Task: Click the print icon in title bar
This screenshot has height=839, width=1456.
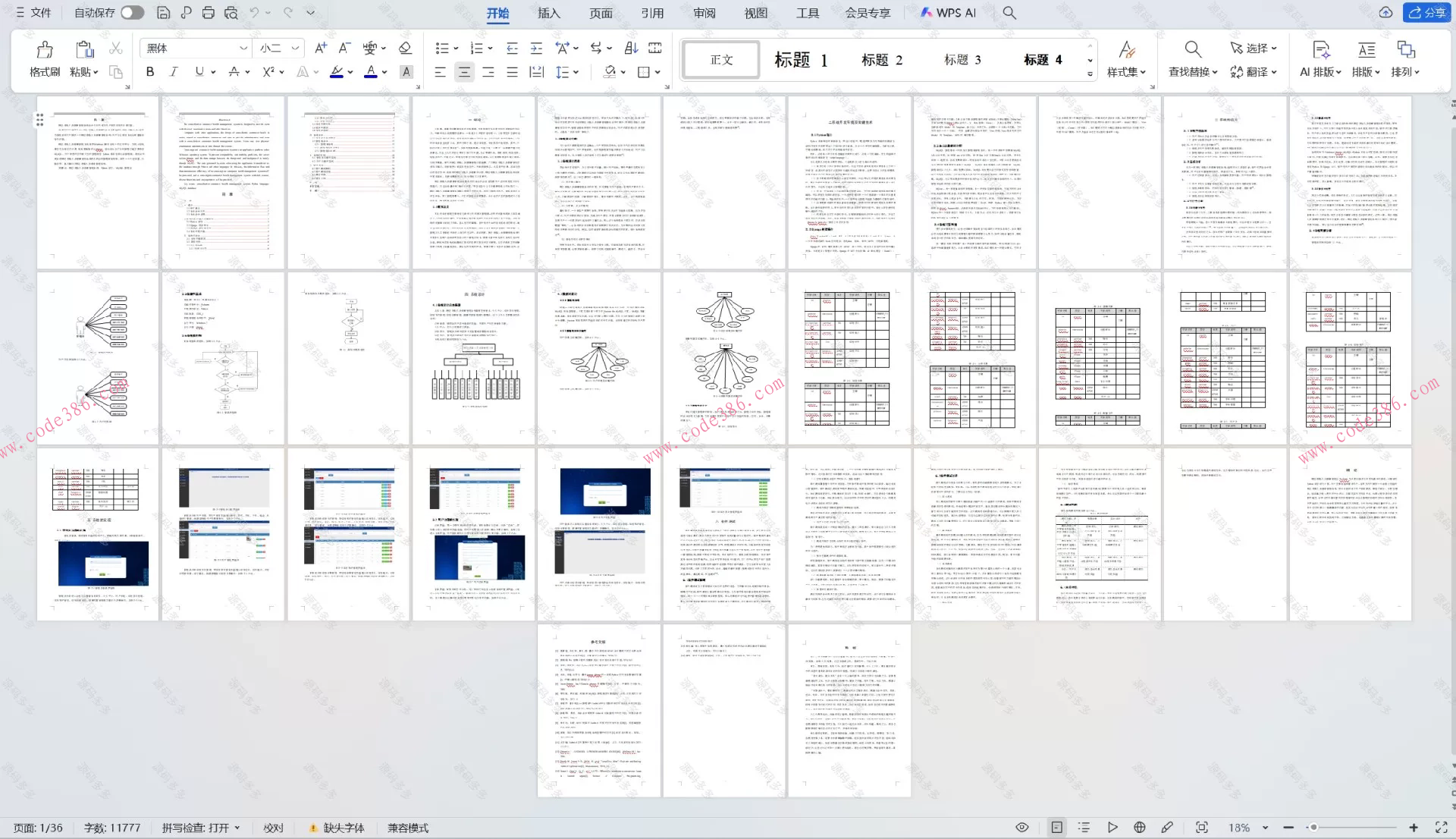Action: (209, 13)
